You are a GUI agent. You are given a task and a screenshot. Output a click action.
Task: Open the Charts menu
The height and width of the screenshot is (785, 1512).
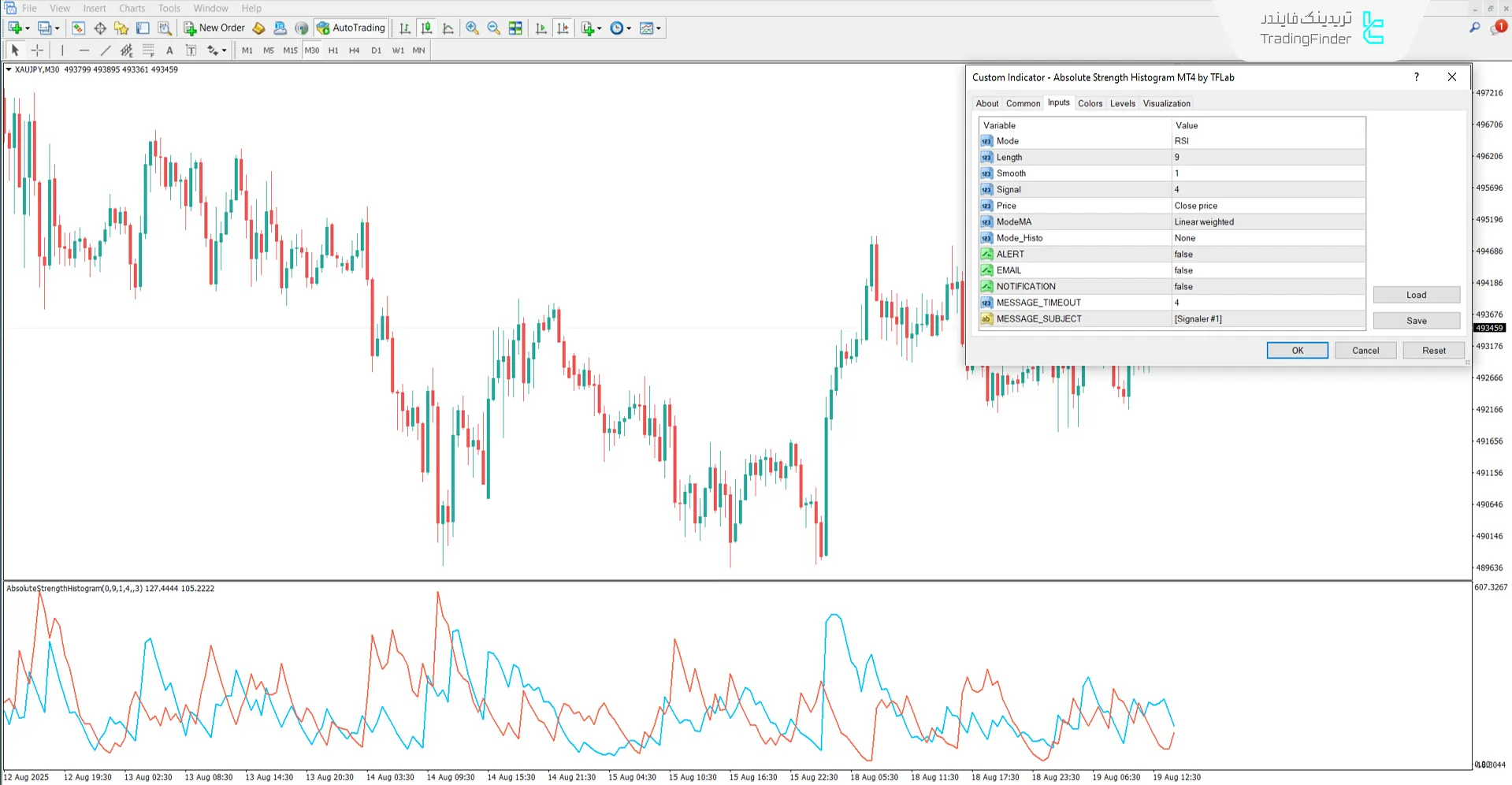pos(131,8)
